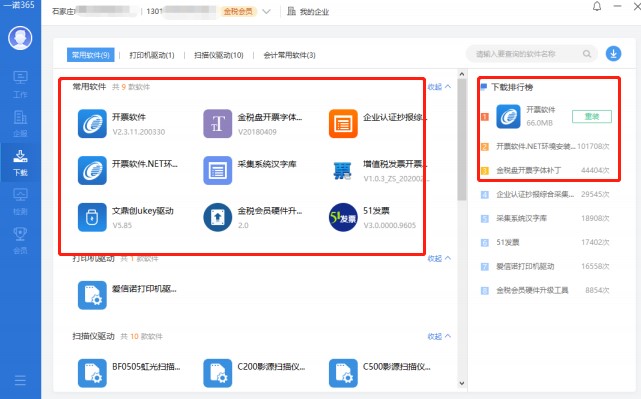Click the 文鼎创ukey驱动 icon
This screenshot has height=399, width=641.
pyautogui.click(x=92, y=217)
